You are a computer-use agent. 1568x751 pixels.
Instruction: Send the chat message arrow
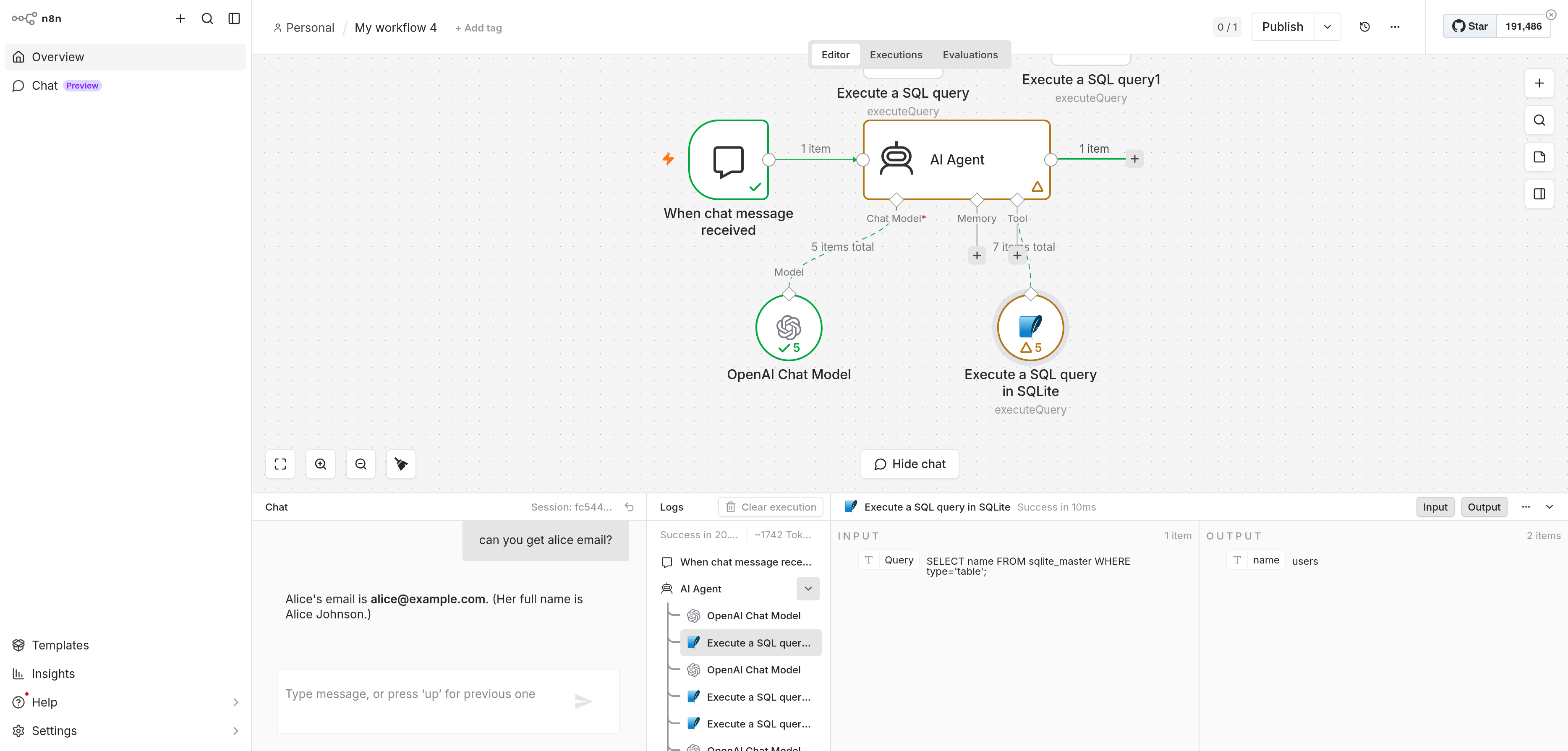tap(583, 701)
